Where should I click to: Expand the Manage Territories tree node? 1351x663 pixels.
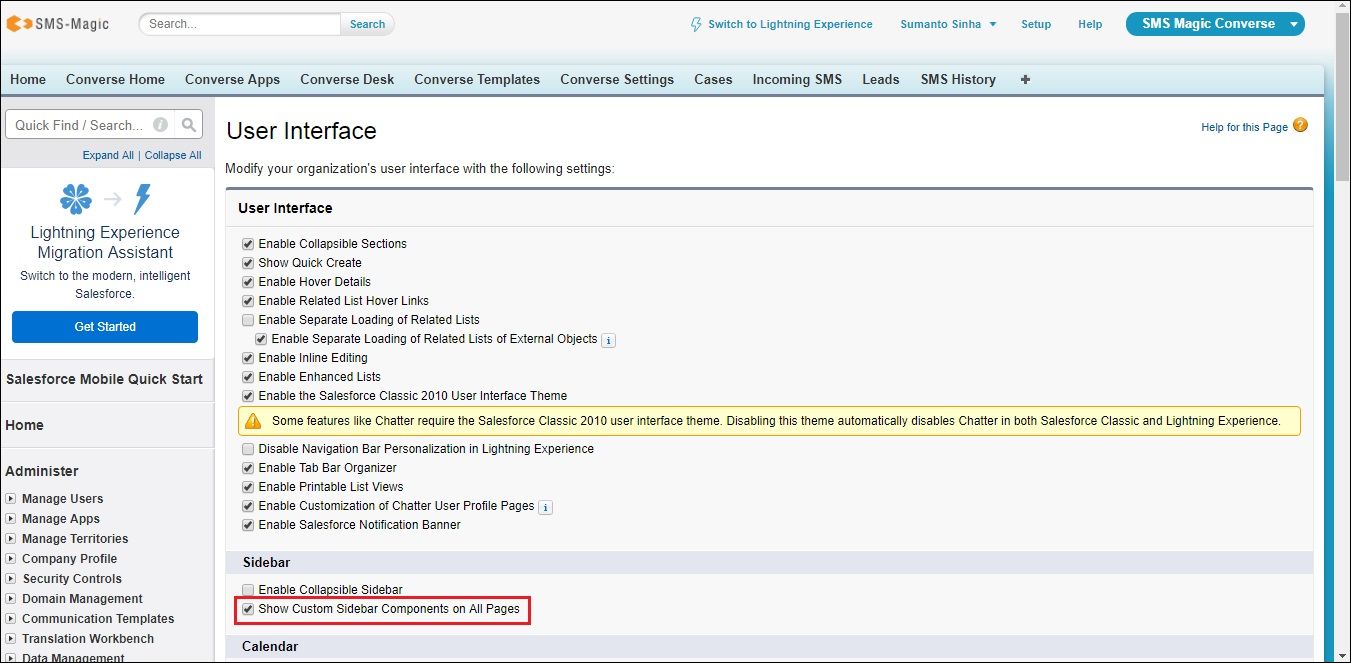(11, 538)
